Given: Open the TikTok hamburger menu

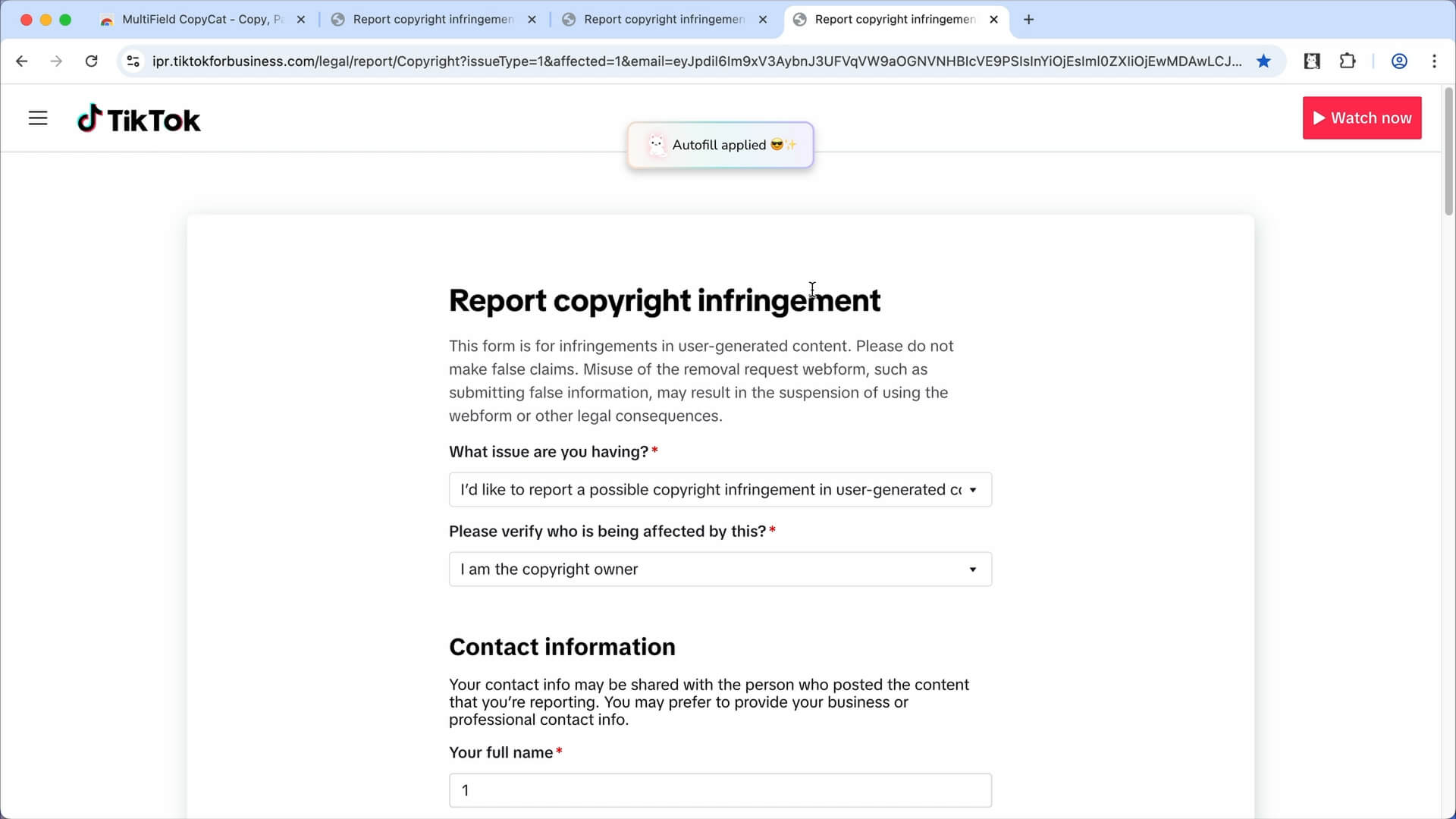Looking at the screenshot, I should (38, 118).
